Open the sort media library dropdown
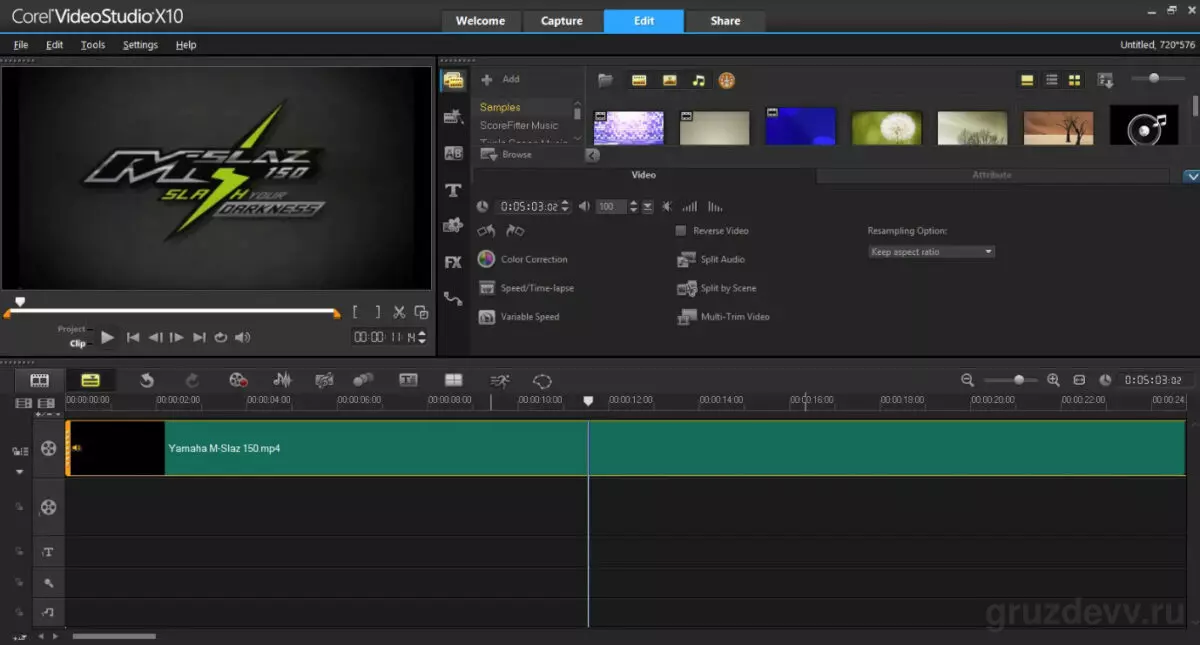 tap(1105, 80)
